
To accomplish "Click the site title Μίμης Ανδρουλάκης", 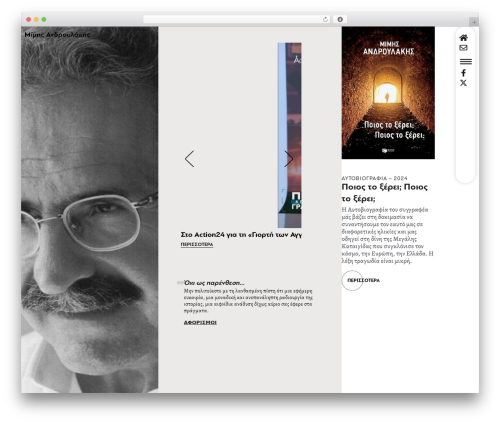I will (57, 35).
